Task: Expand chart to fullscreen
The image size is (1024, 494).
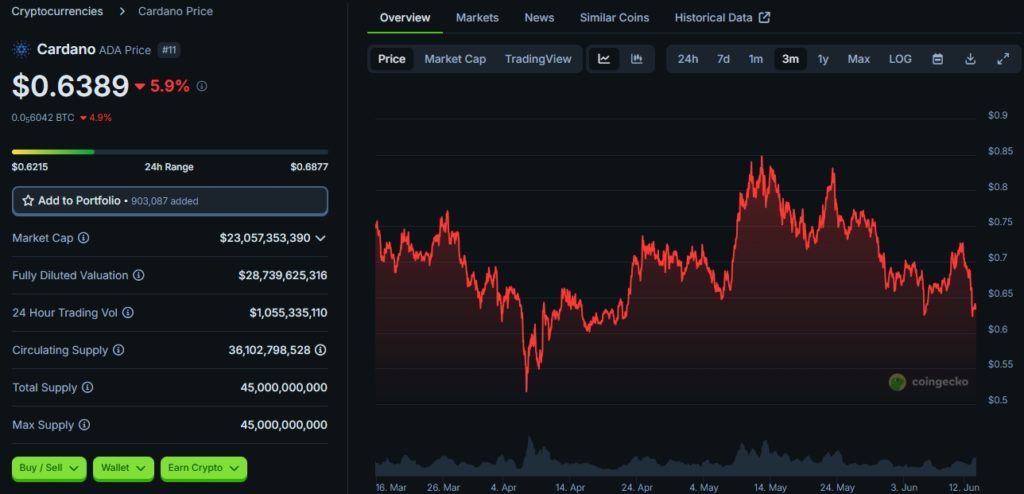Action: tap(1002, 59)
